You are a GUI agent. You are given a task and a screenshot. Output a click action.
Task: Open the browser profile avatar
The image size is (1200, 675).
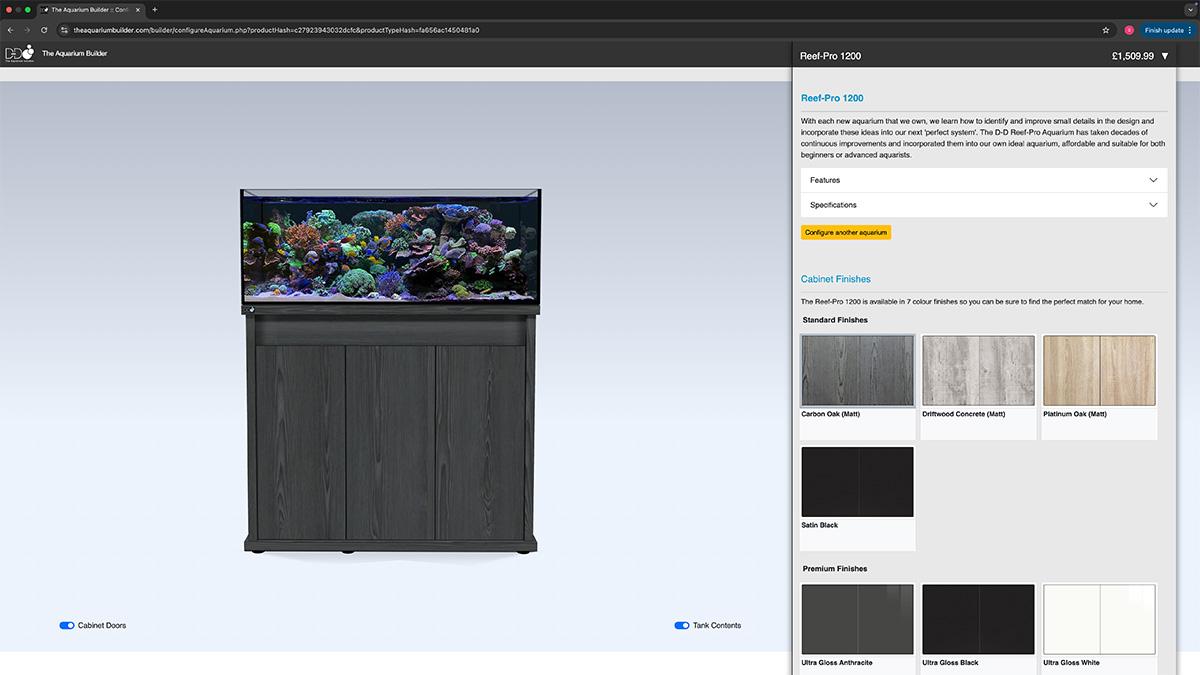1129,30
